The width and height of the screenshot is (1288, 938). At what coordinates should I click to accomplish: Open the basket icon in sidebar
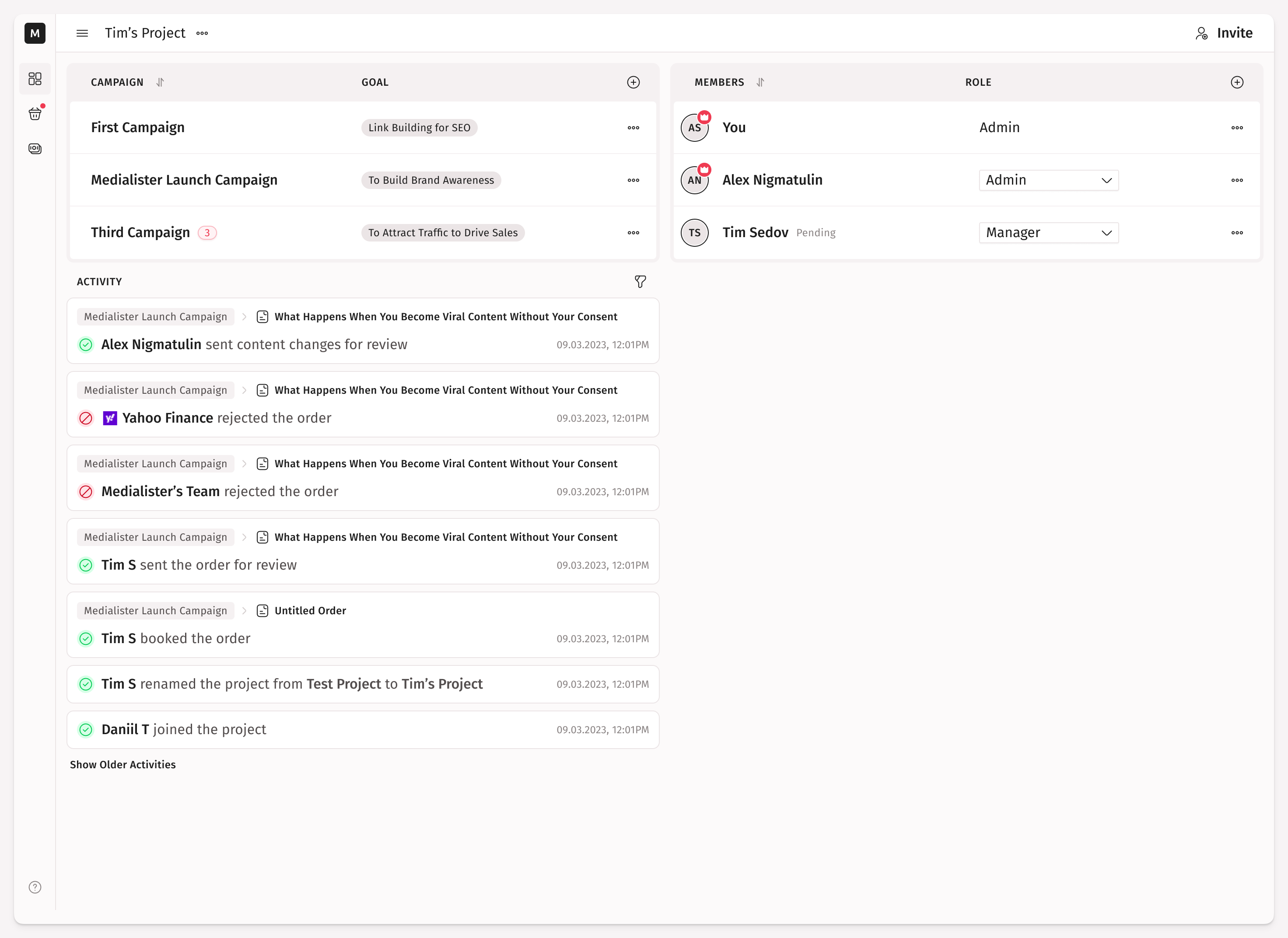[x=35, y=114]
